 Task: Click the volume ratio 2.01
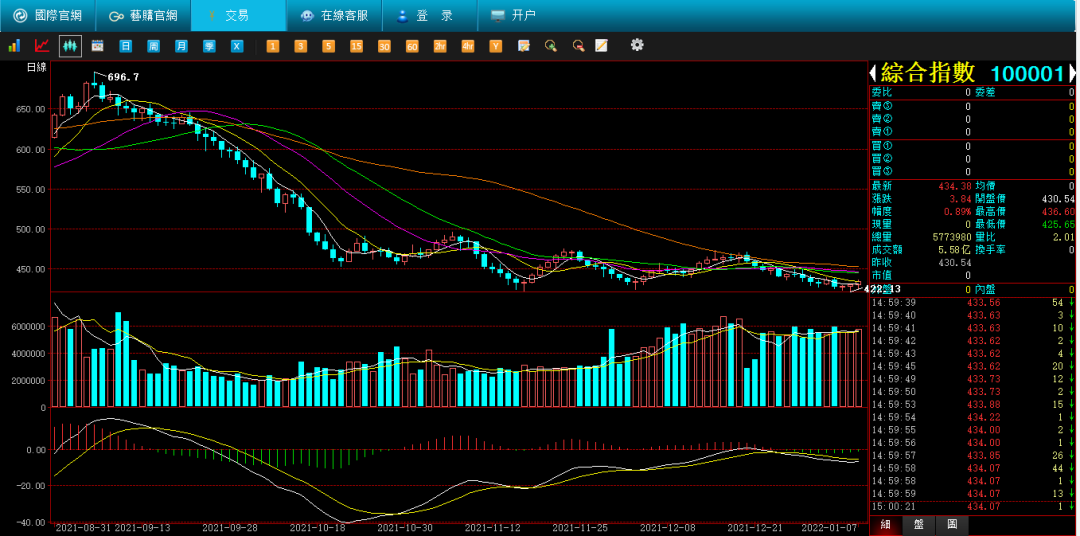point(1063,237)
